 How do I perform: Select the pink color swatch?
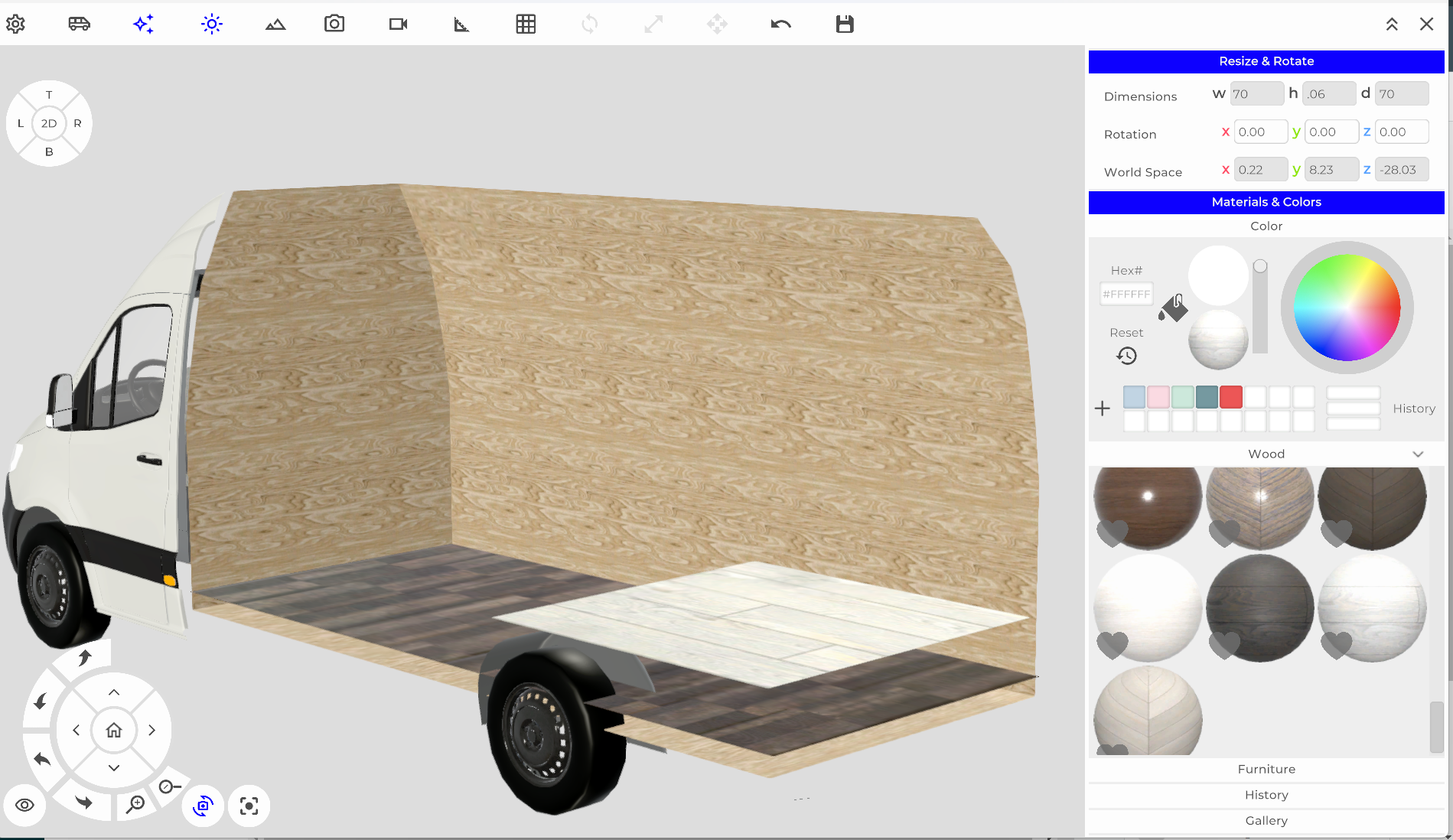tap(1158, 397)
